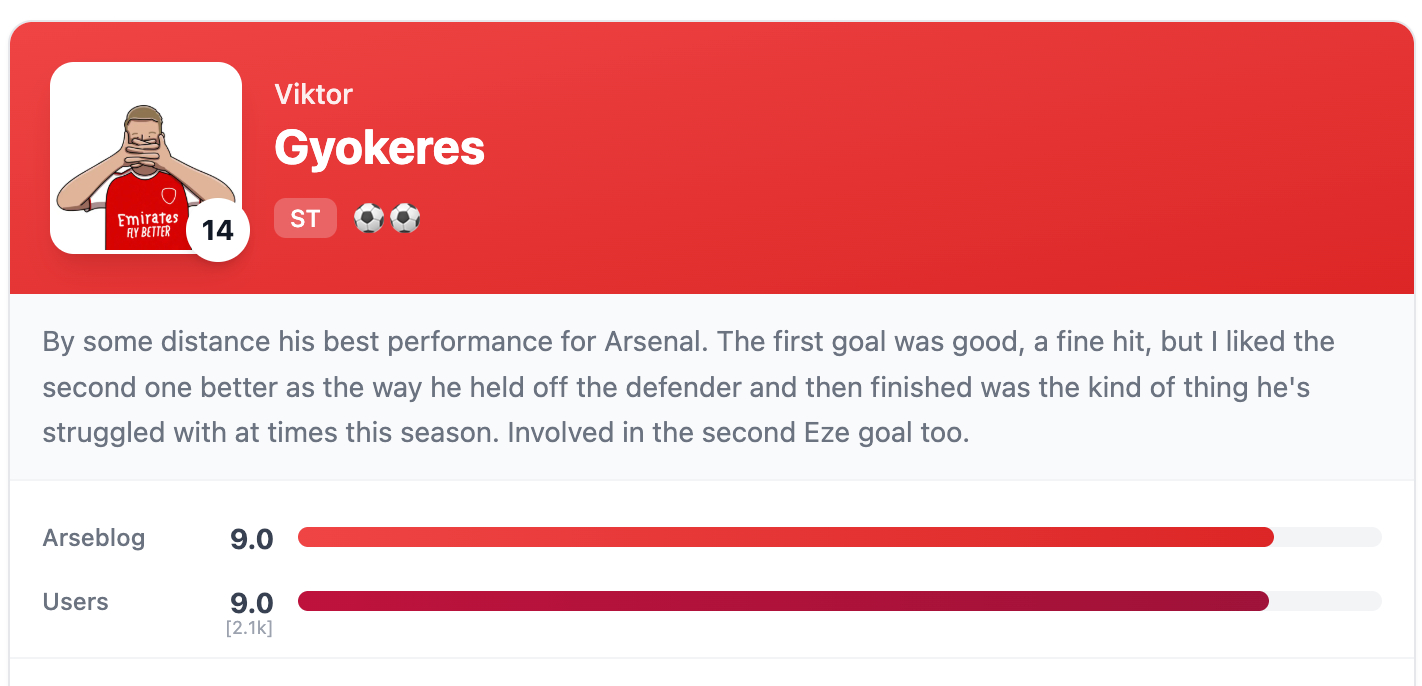Click the Emirates Fly Better shirt logo

coord(147,224)
